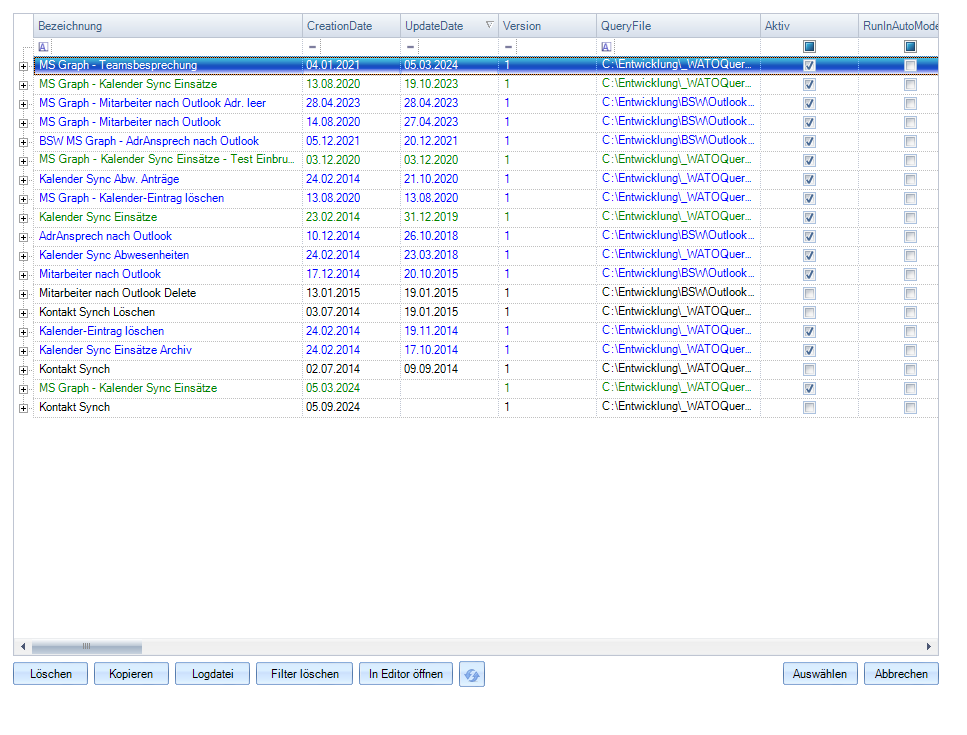This screenshot has width=967, height=735.
Task: Click the horizontal scrollbar right arrow
Action: coord(929,647)
